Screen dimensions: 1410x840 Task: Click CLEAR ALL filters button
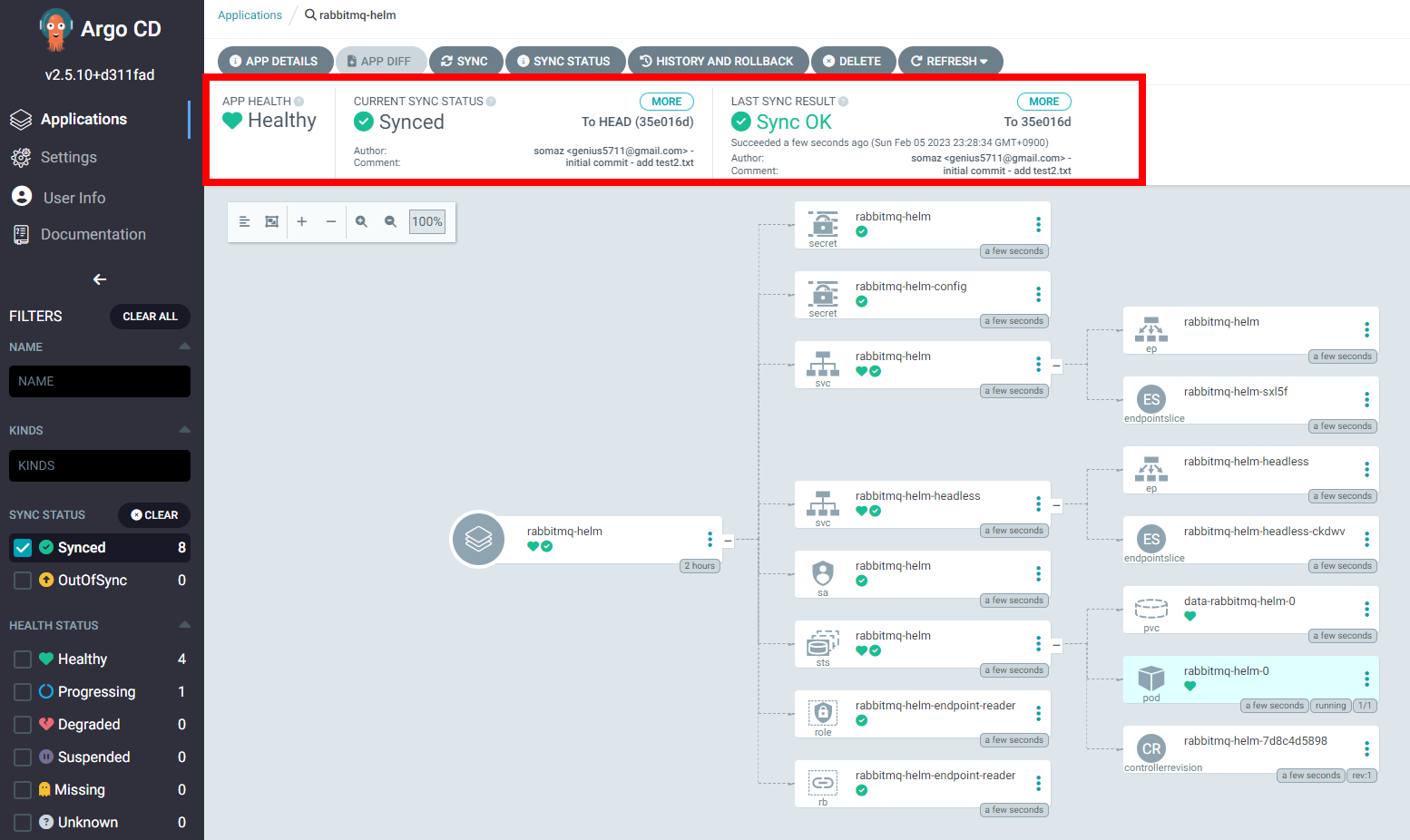coord(150,317)
